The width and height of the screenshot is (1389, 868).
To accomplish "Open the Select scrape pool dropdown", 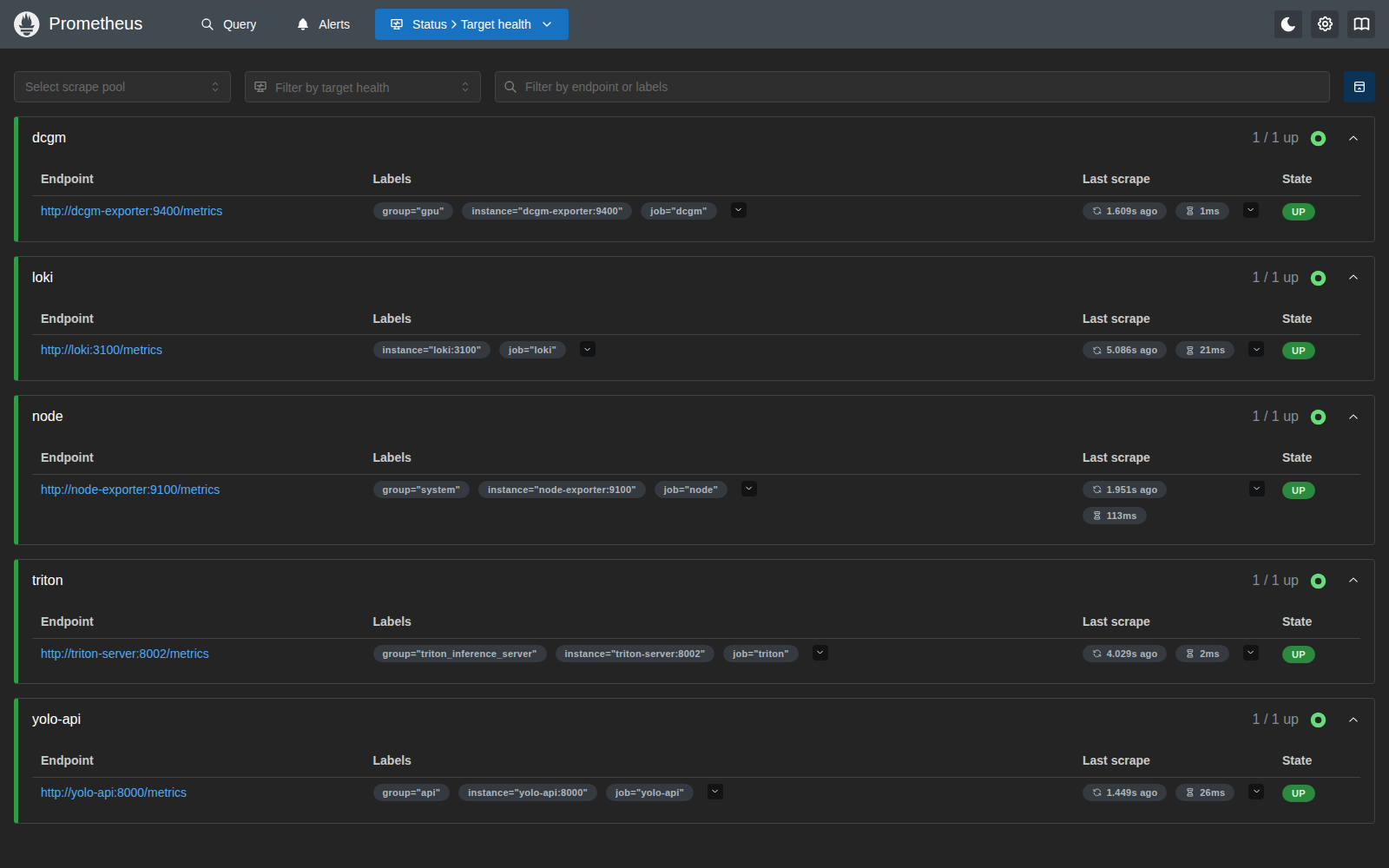I will point(122,87).
